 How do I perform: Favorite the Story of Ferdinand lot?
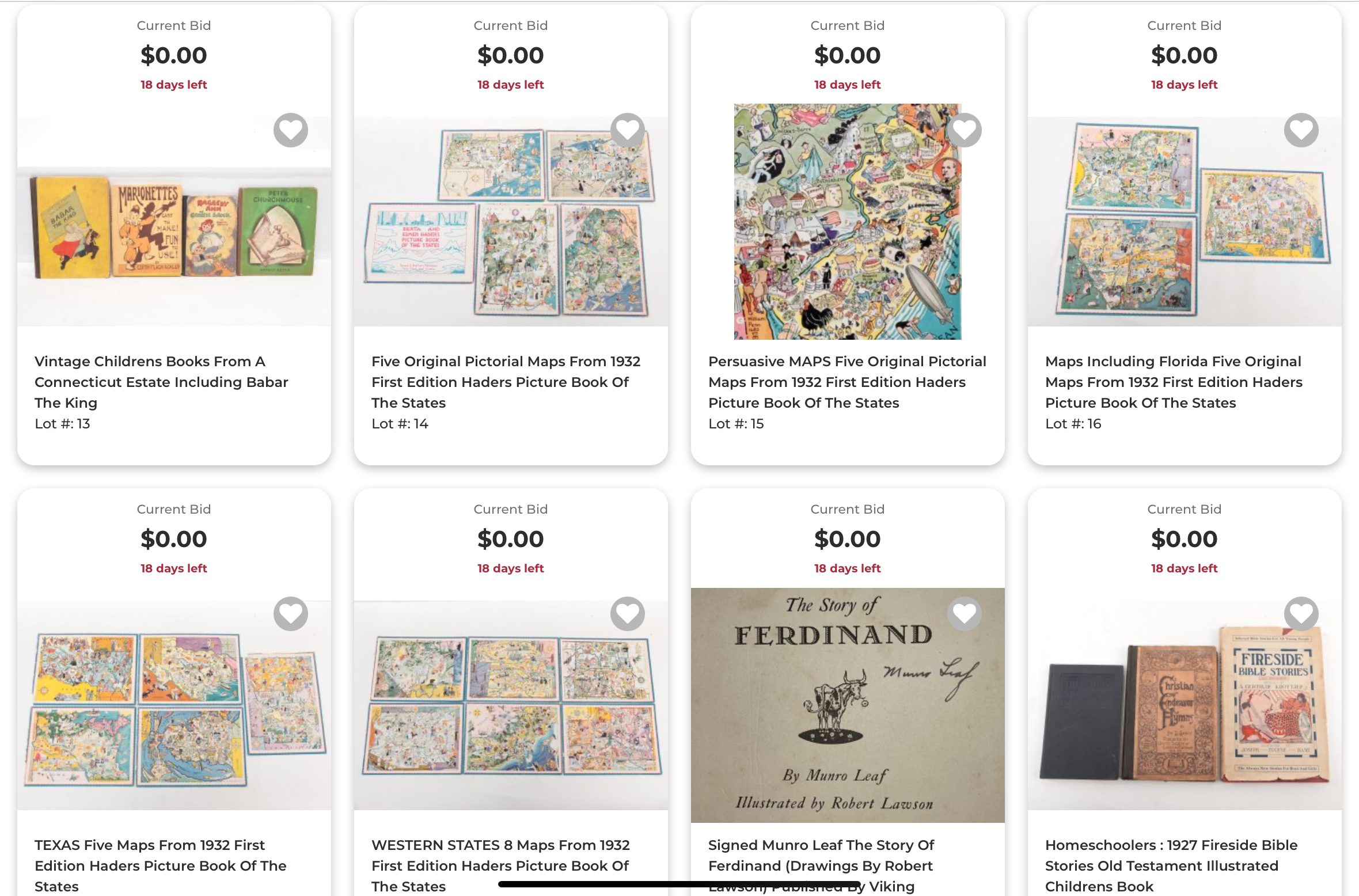click(965, 614)
